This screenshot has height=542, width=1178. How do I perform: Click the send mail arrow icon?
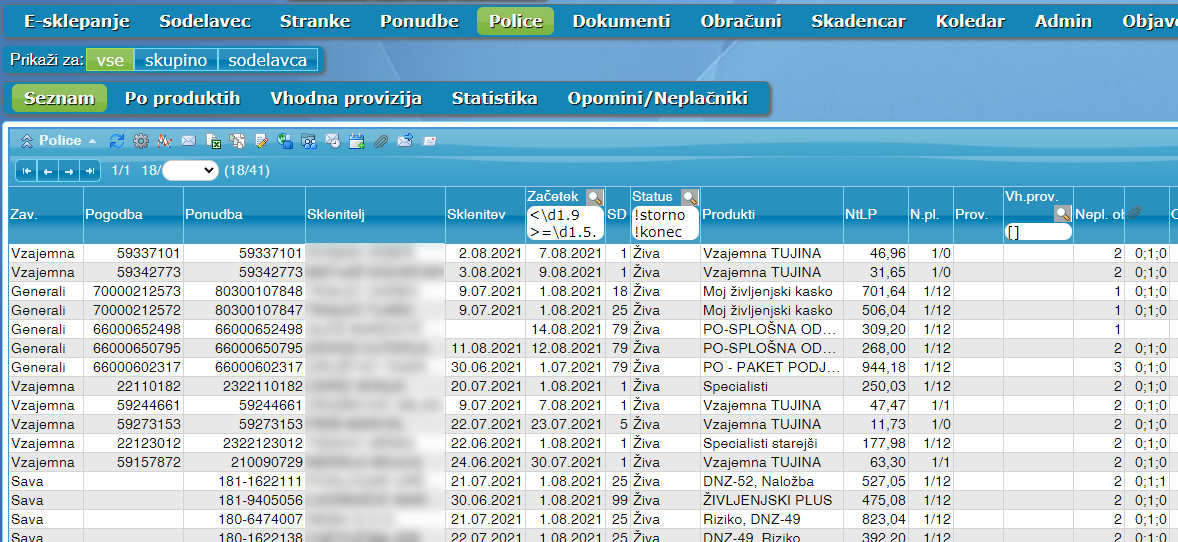[x=405, y=141]
